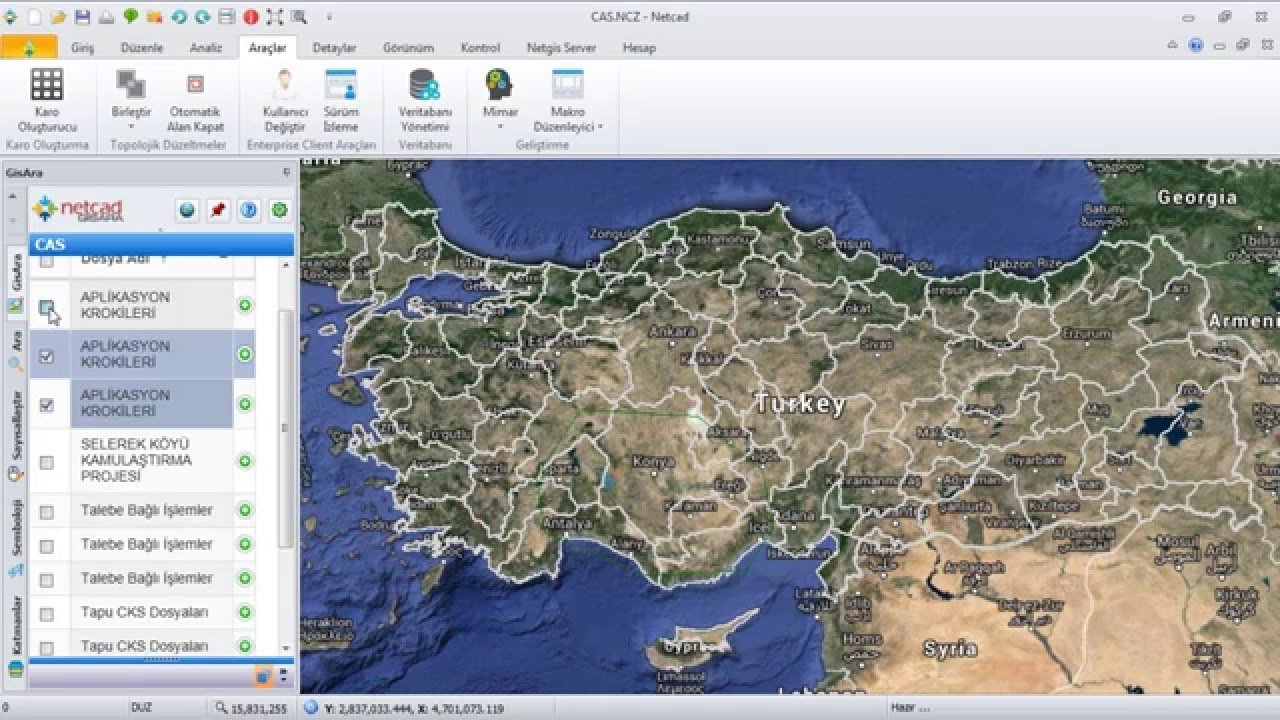Open the Kontrol ribbon tab
The height and width of the screenshot is (720, 1280).
pyautogui.click(x=480, y=48)
